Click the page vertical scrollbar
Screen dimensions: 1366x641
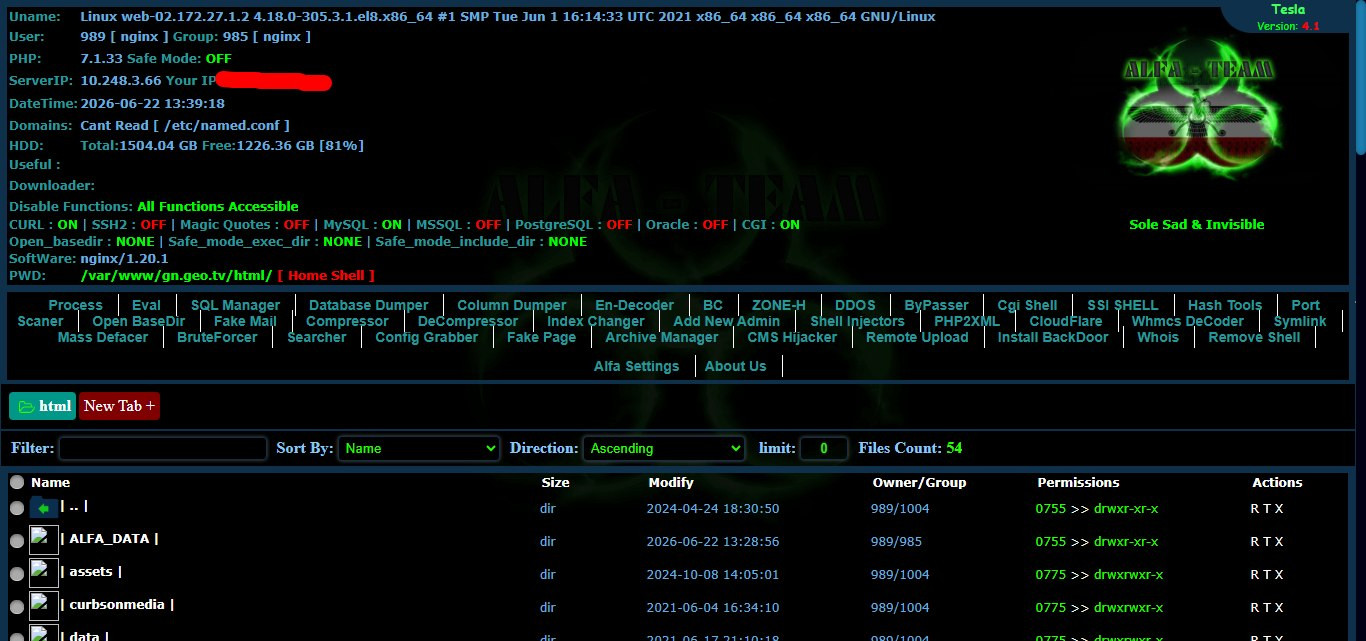pos(1360,76)
